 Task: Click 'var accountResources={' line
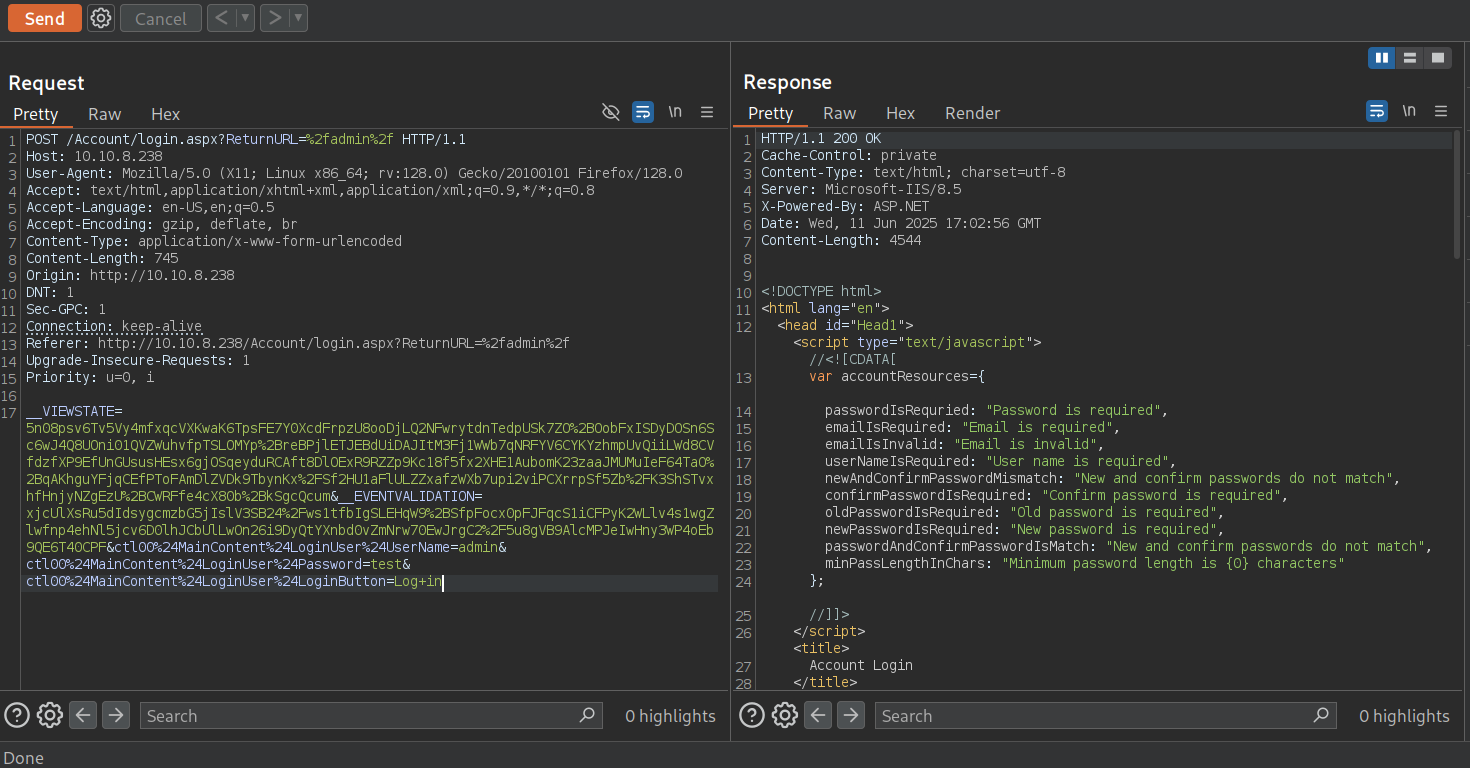(897, 376)
